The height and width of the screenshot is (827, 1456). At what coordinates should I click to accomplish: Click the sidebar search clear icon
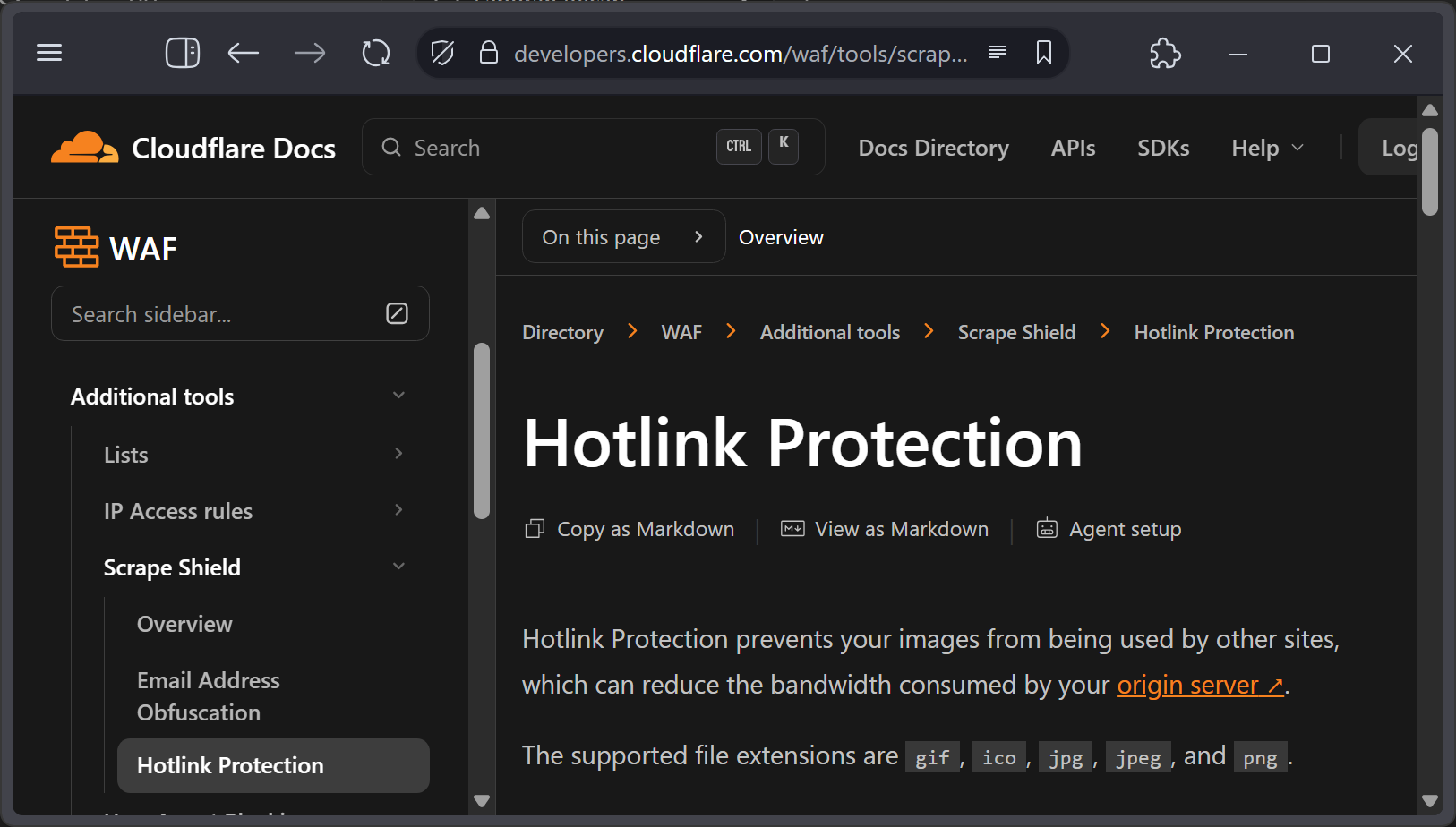397,313
